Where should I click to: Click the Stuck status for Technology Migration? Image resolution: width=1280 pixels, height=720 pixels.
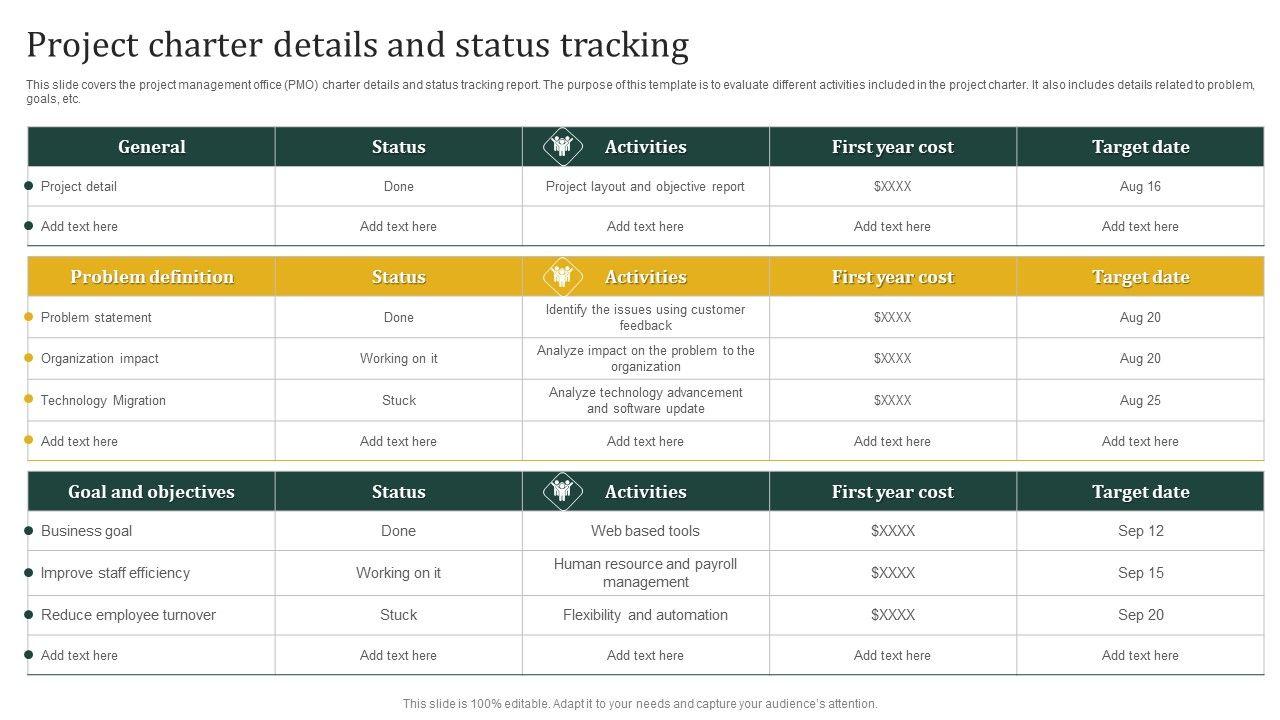pyautogui.click(x=398, y=400)
